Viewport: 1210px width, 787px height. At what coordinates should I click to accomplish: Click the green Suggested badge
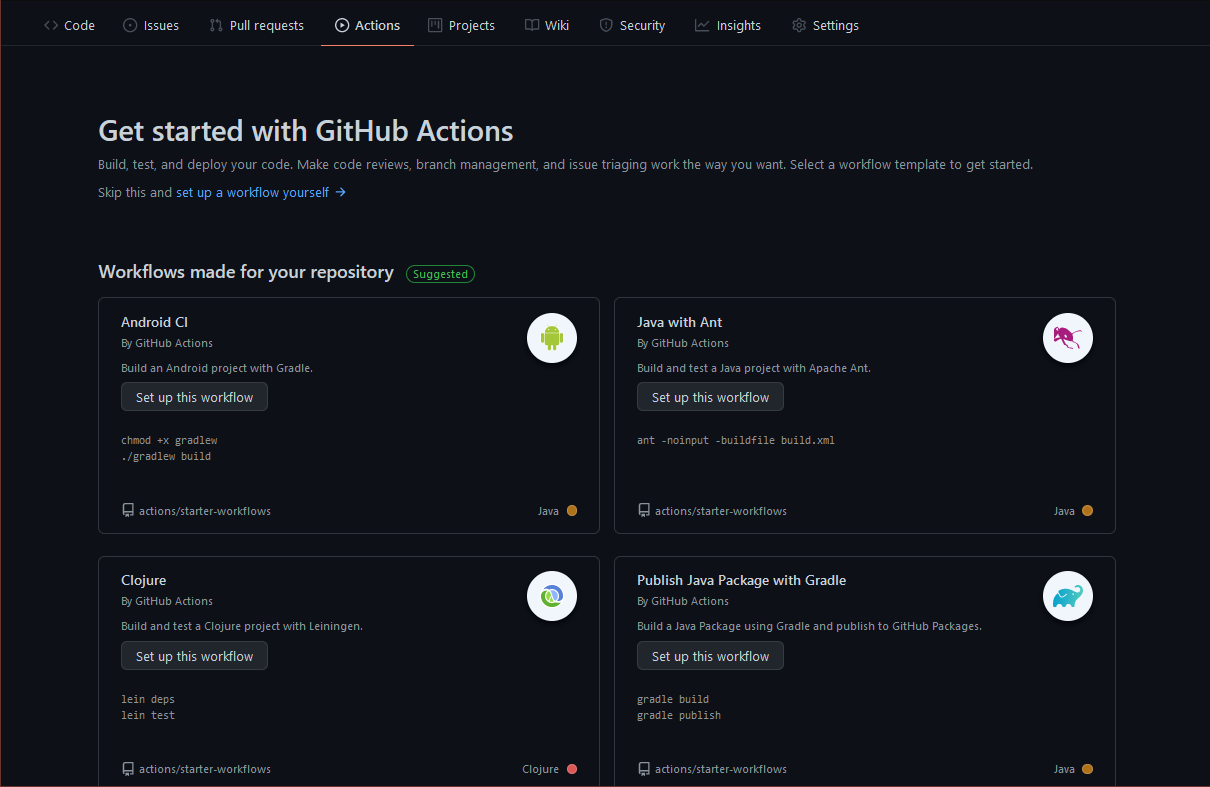[440, 273]
